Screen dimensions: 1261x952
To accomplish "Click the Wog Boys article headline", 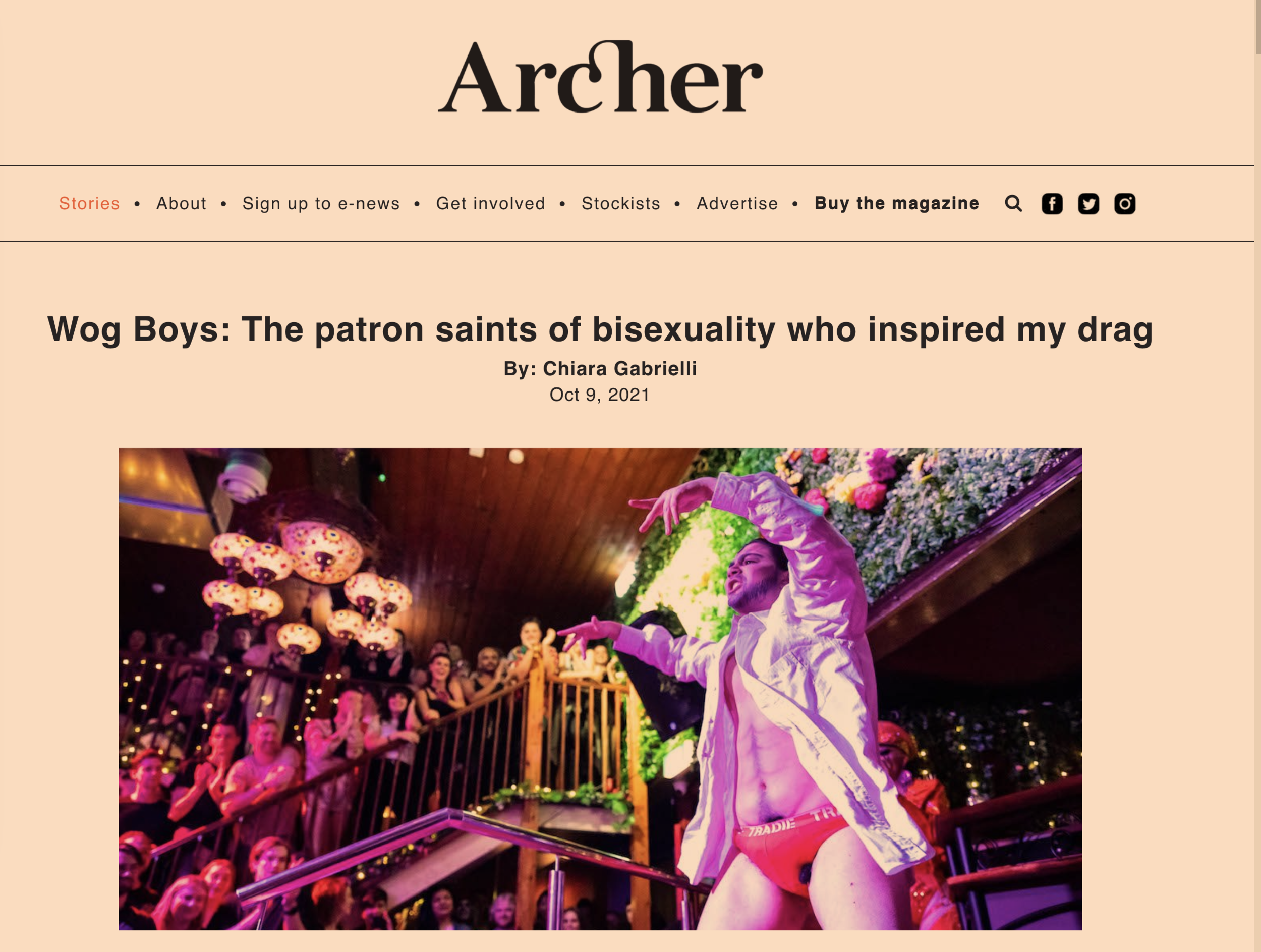I will click(x=600, y=330).
